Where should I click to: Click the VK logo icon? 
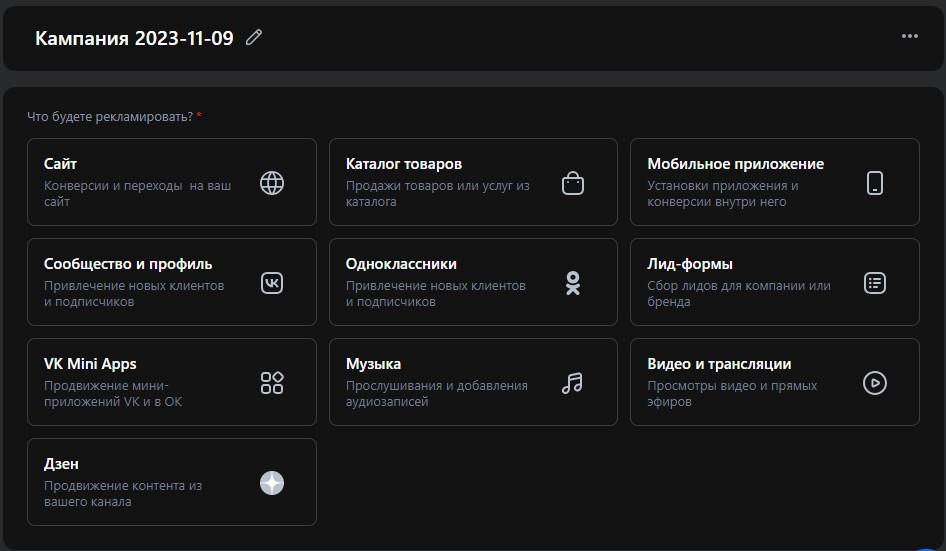coord(272,283)
